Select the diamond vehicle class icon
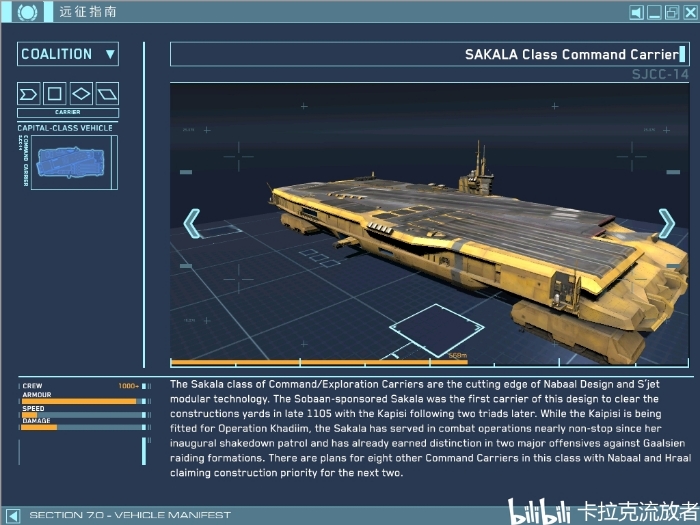Viewport: 700px width, 525px height. pyautogui.click(x=81, y=94)
